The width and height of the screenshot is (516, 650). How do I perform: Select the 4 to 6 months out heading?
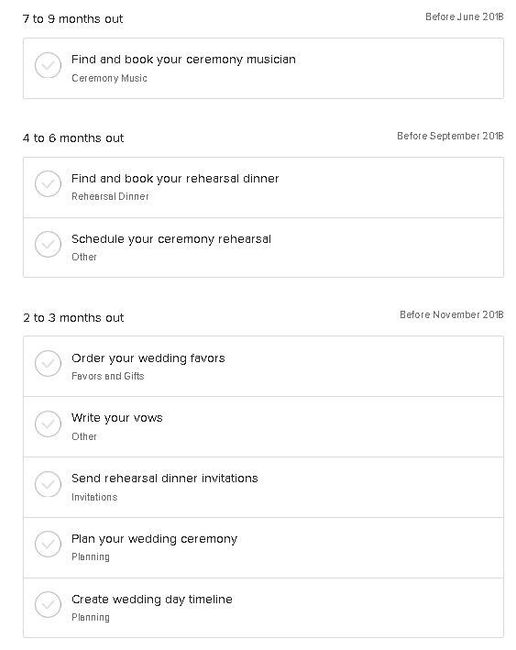point(73,138)
